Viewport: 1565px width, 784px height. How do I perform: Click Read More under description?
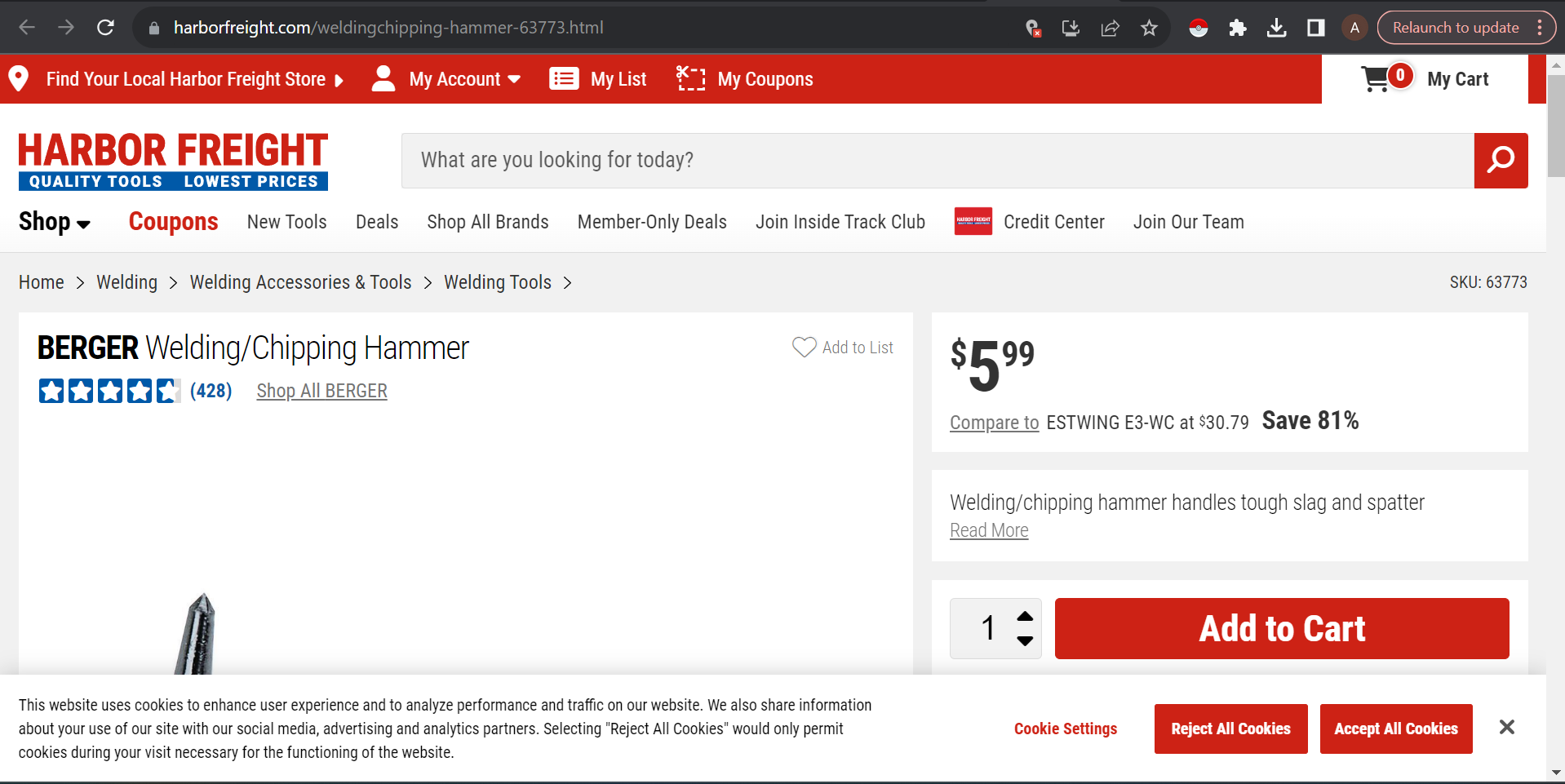coord(989,530)
